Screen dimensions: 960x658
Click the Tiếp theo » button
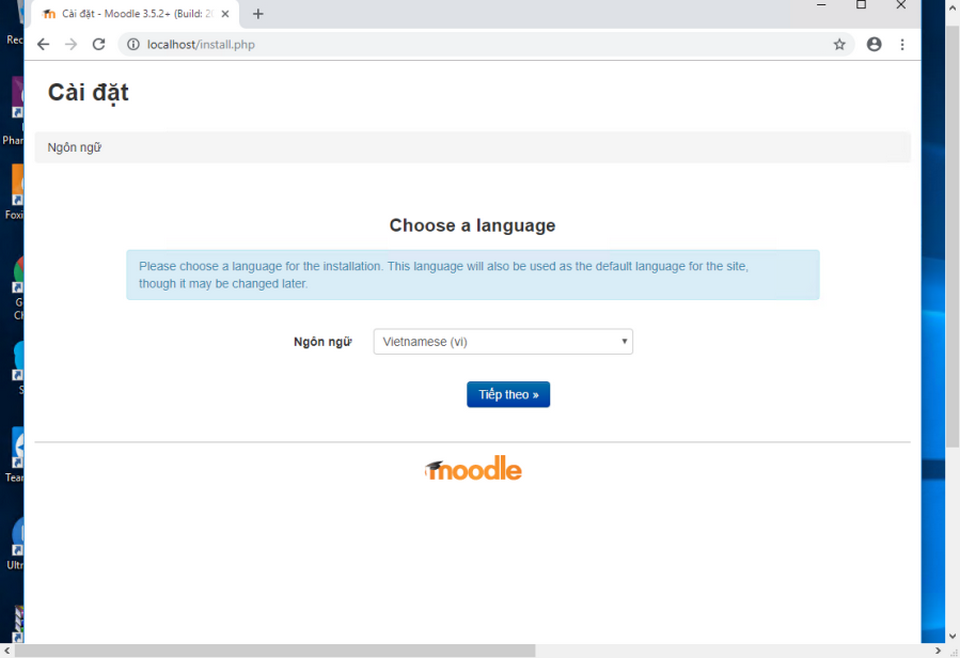[x=508, y=394]
